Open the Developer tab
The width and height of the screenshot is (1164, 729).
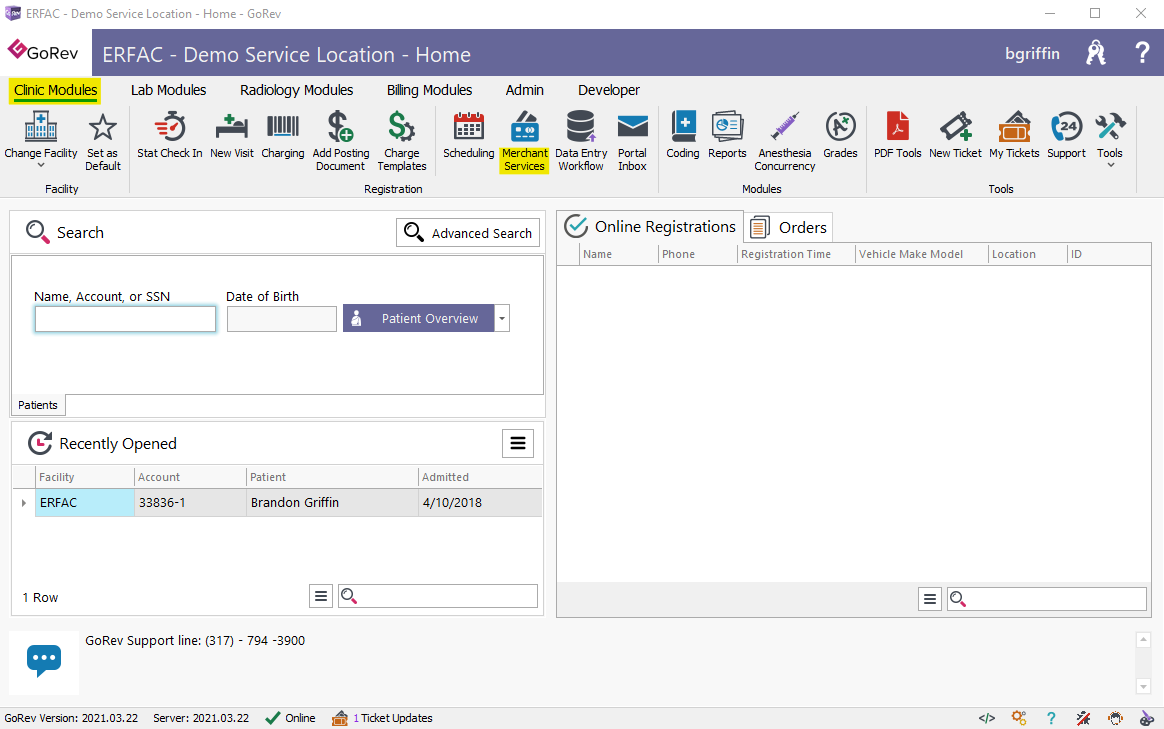pyautogui.click(x=609, y=90)
